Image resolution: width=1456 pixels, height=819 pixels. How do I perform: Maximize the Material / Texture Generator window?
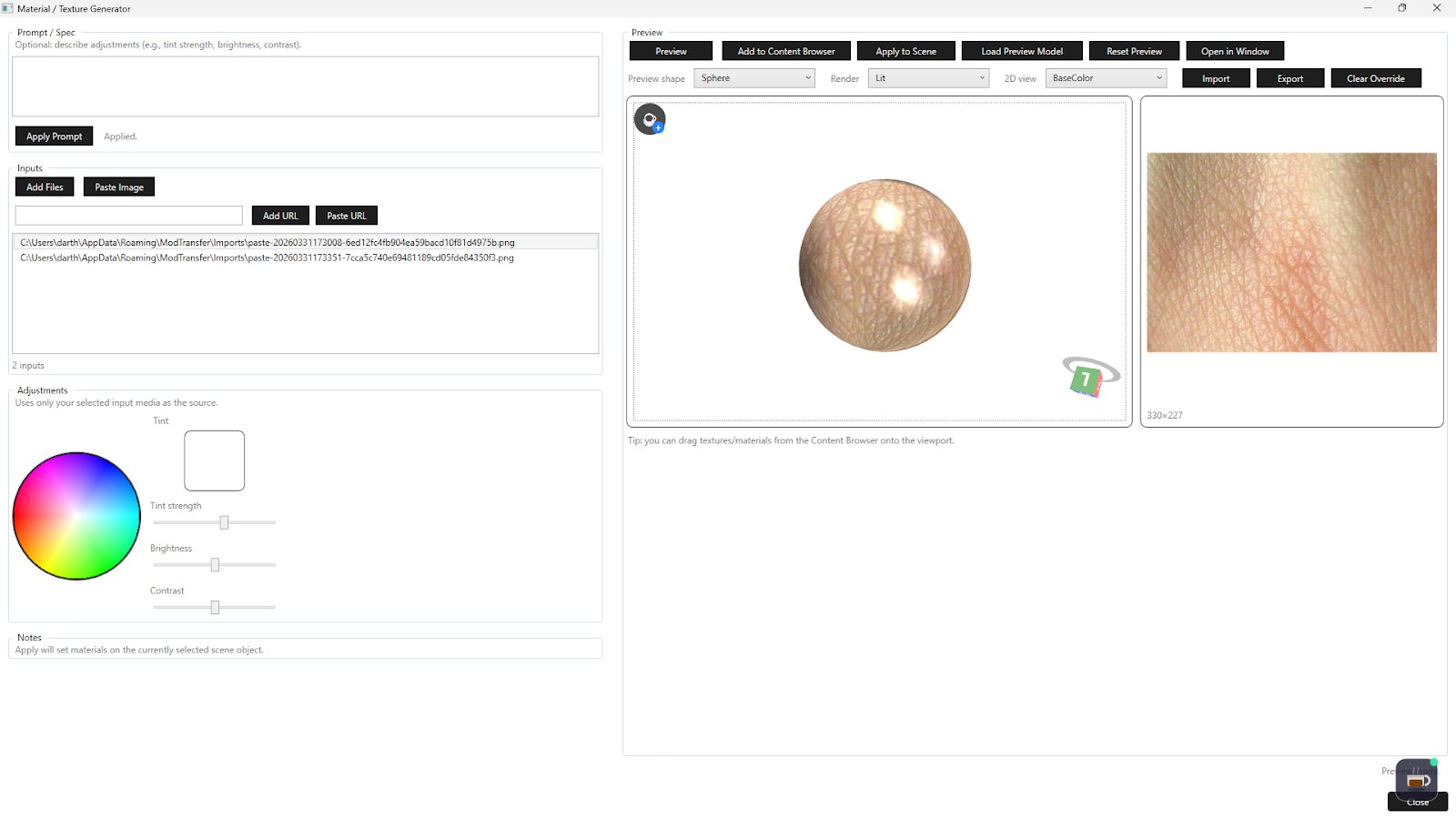click(x=1402, y=8)
